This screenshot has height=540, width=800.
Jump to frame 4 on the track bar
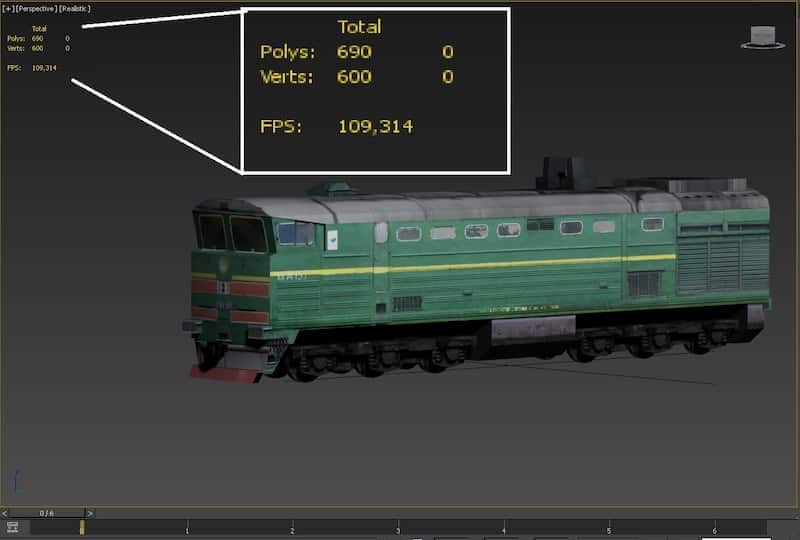coord(503,527)
